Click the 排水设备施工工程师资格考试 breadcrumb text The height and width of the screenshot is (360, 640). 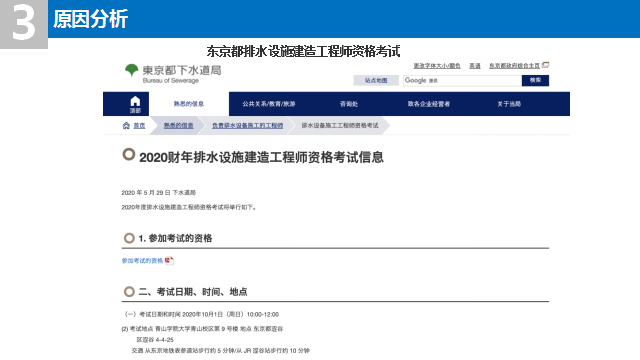click(x=340, y=125)
